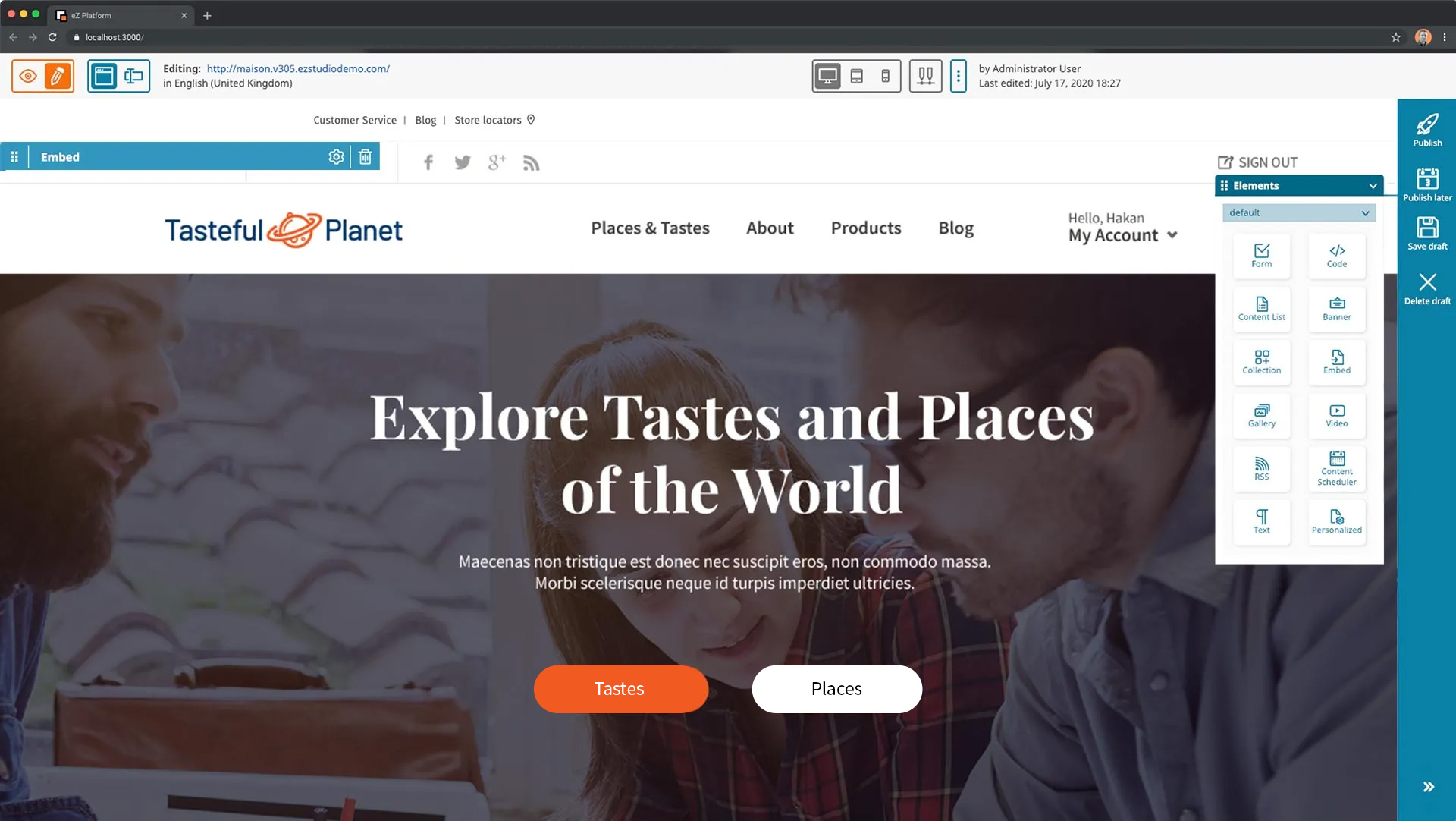
Task: Open the Places & Tastes menu
Action: (650, 228)
